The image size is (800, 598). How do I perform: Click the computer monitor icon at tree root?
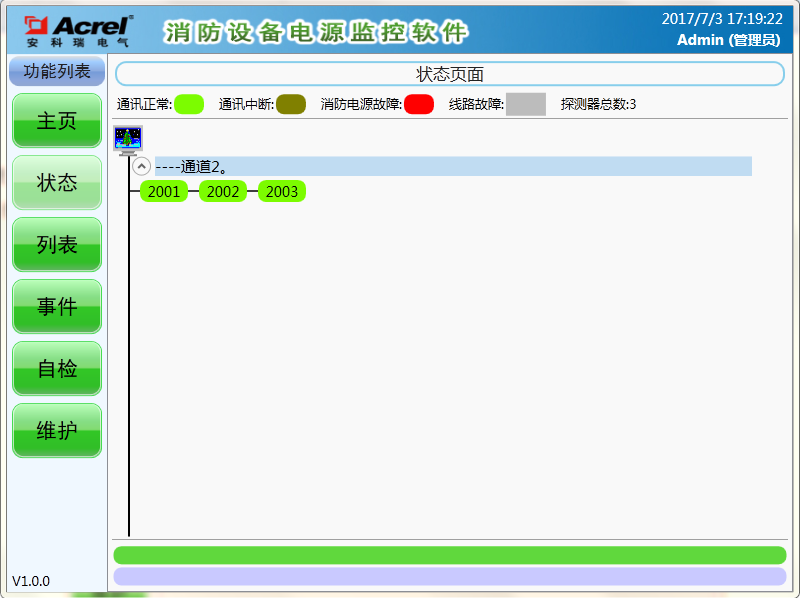tap(128, 140)
